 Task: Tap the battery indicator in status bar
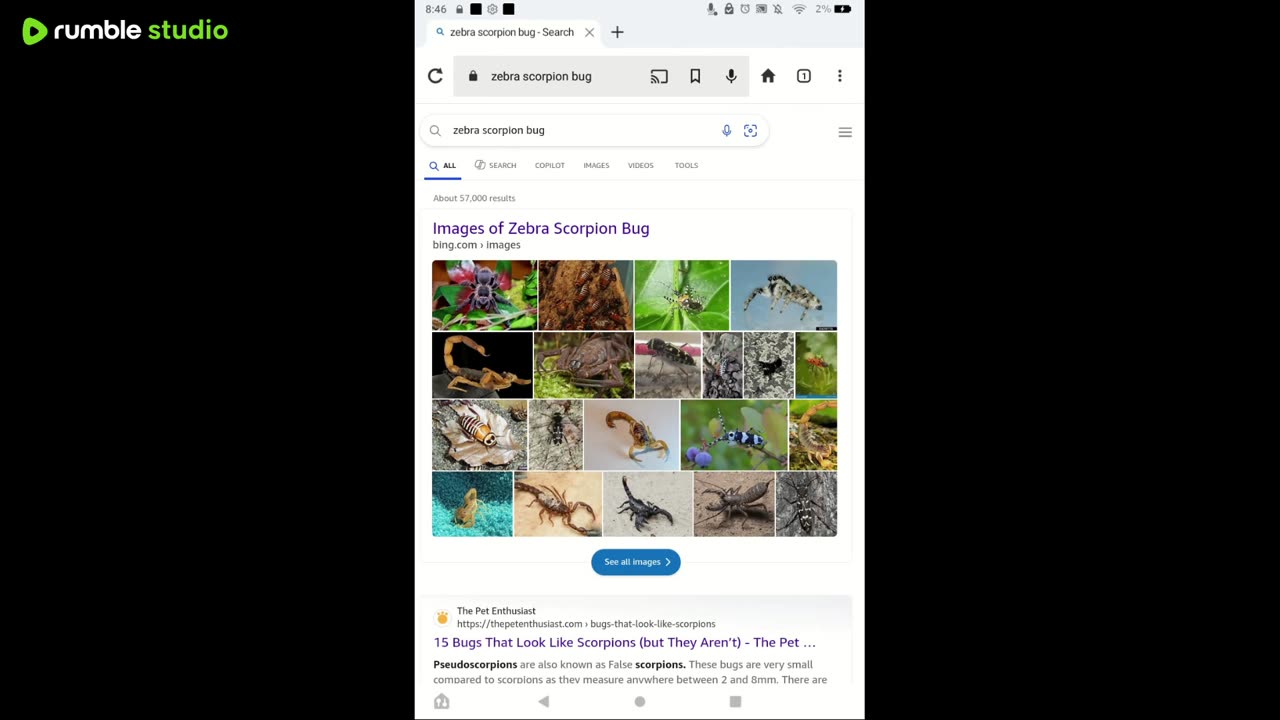pos(843,9)
